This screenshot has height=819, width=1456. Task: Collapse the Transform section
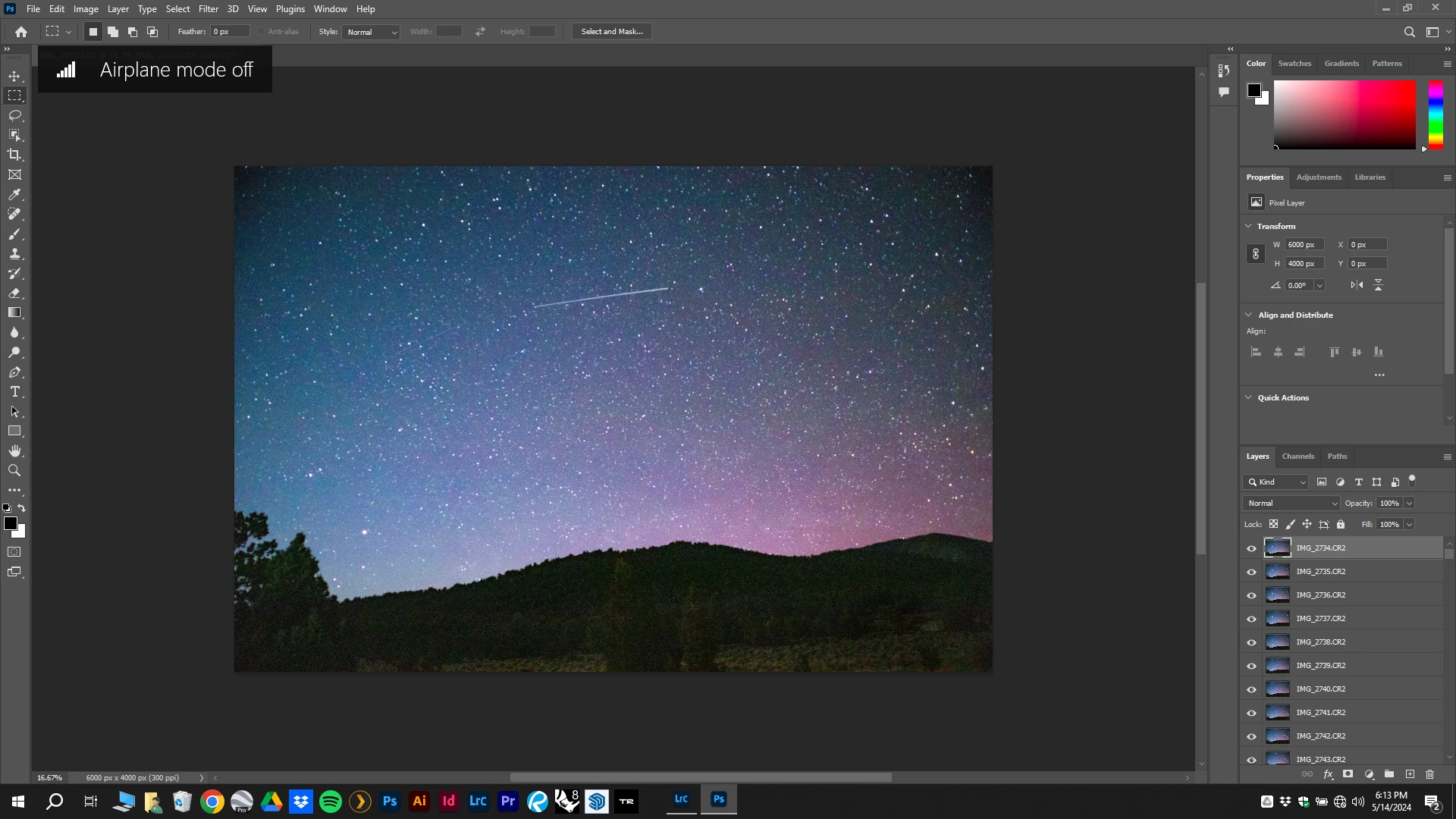tap(1249, 226)
